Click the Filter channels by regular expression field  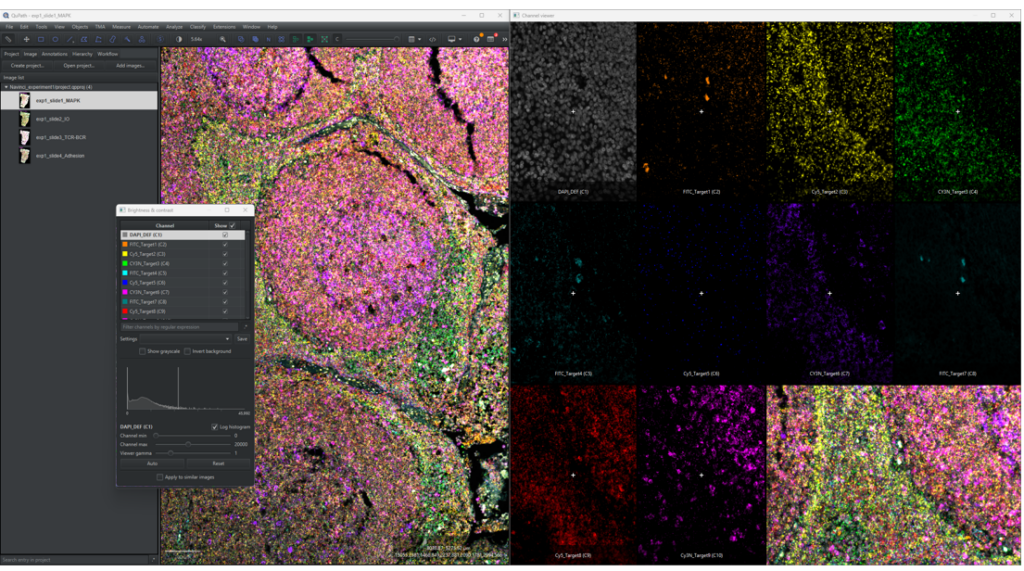coord(180,327)
